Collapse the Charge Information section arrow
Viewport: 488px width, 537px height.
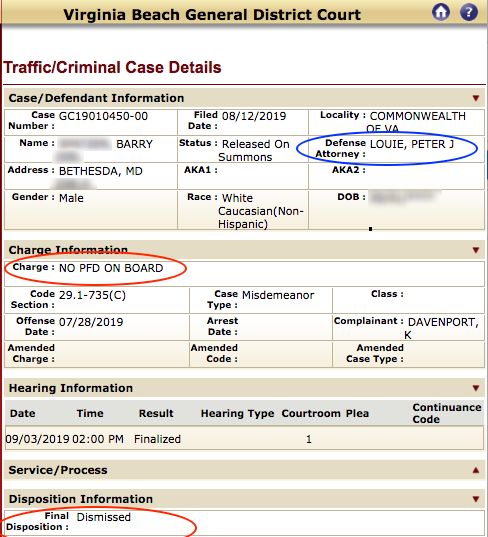476,250
